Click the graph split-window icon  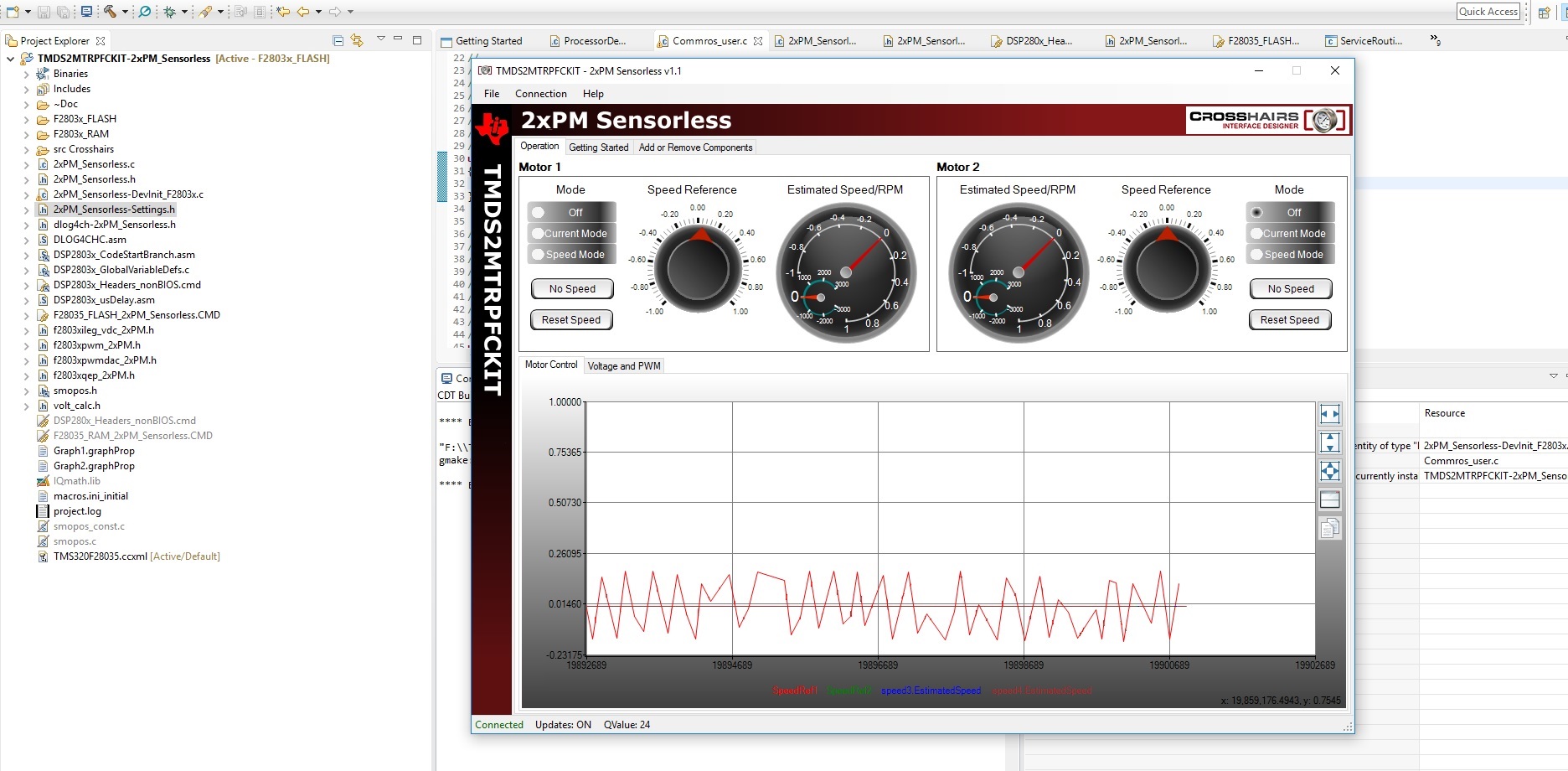point(1329,499)
